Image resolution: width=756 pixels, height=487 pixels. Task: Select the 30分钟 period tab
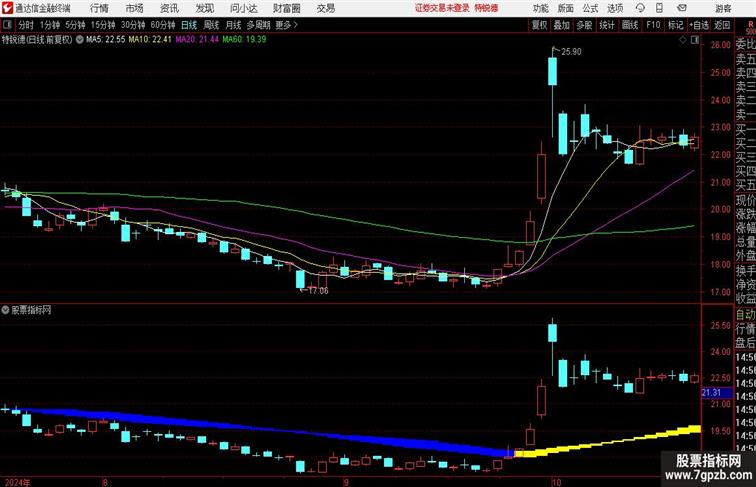(133, 25)
